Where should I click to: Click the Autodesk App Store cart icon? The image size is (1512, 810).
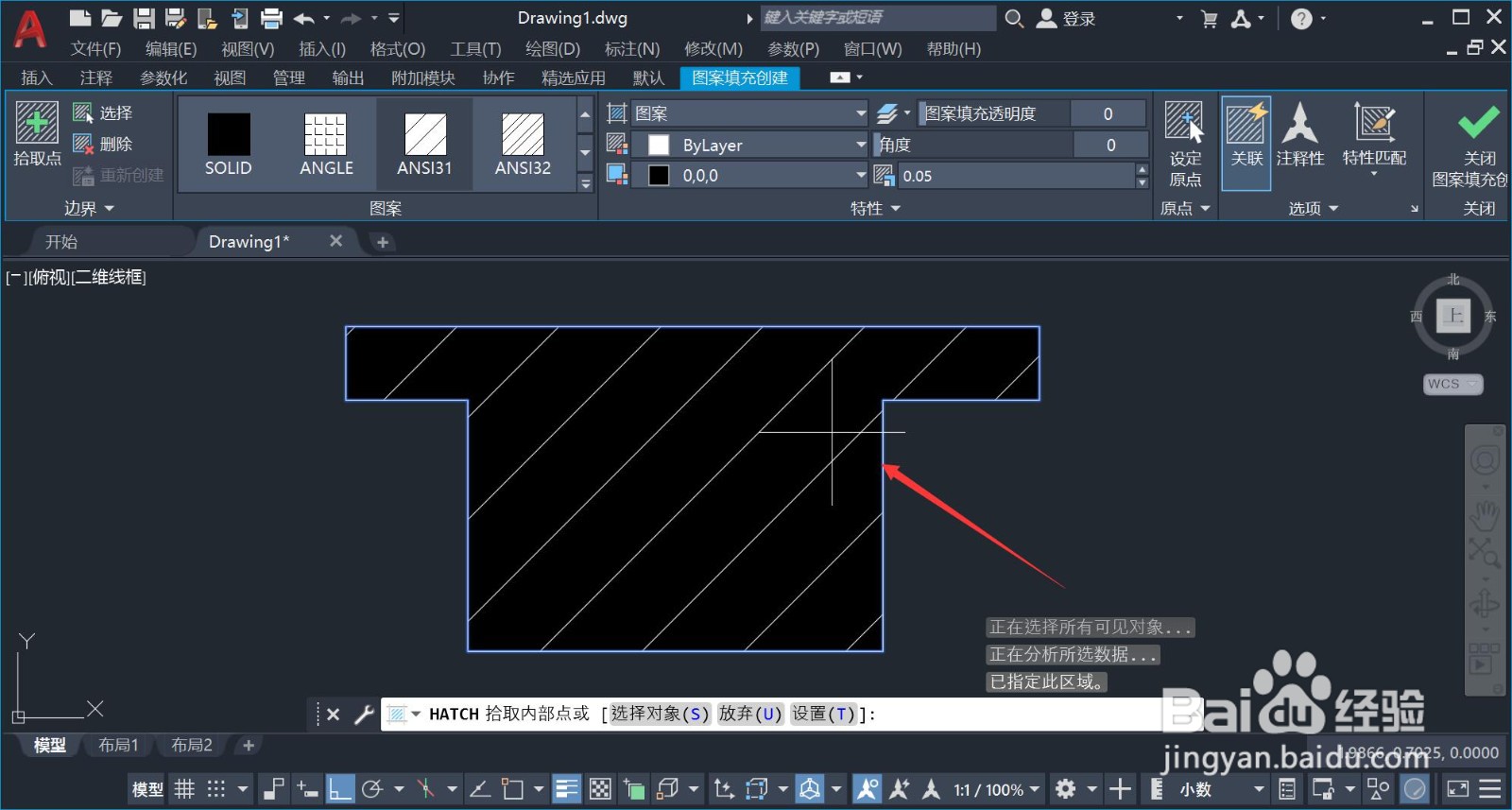click(1209, 18)
